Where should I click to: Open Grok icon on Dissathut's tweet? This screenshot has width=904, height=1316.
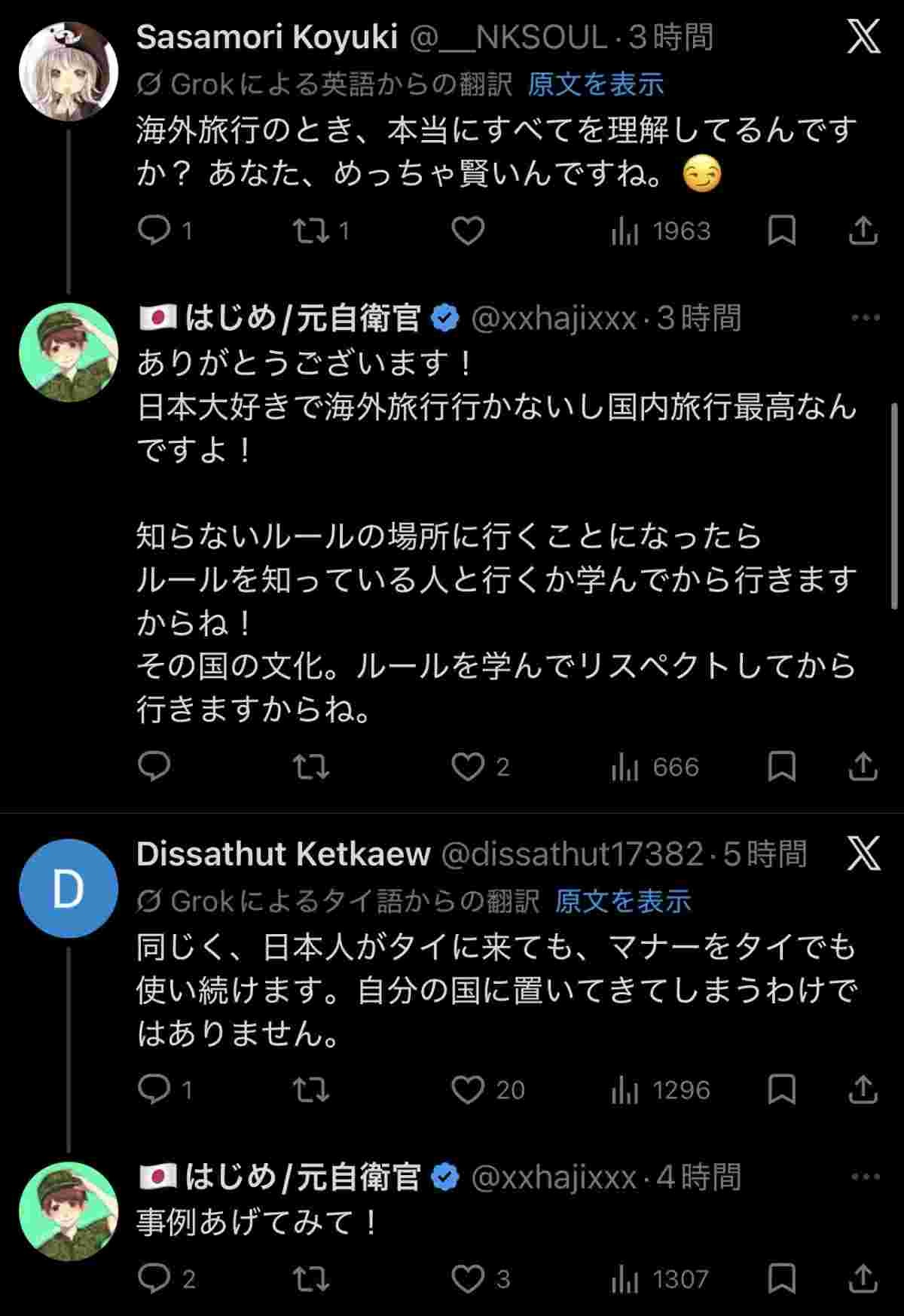coord(863,854)
